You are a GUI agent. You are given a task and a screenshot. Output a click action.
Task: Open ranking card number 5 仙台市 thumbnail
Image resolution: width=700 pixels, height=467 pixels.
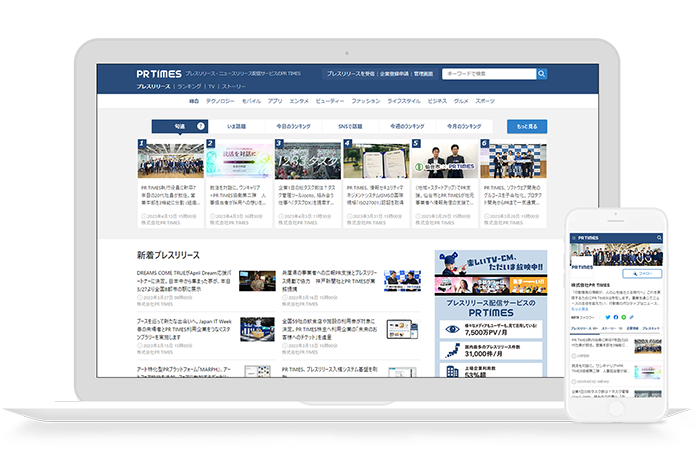coord(445,160)
